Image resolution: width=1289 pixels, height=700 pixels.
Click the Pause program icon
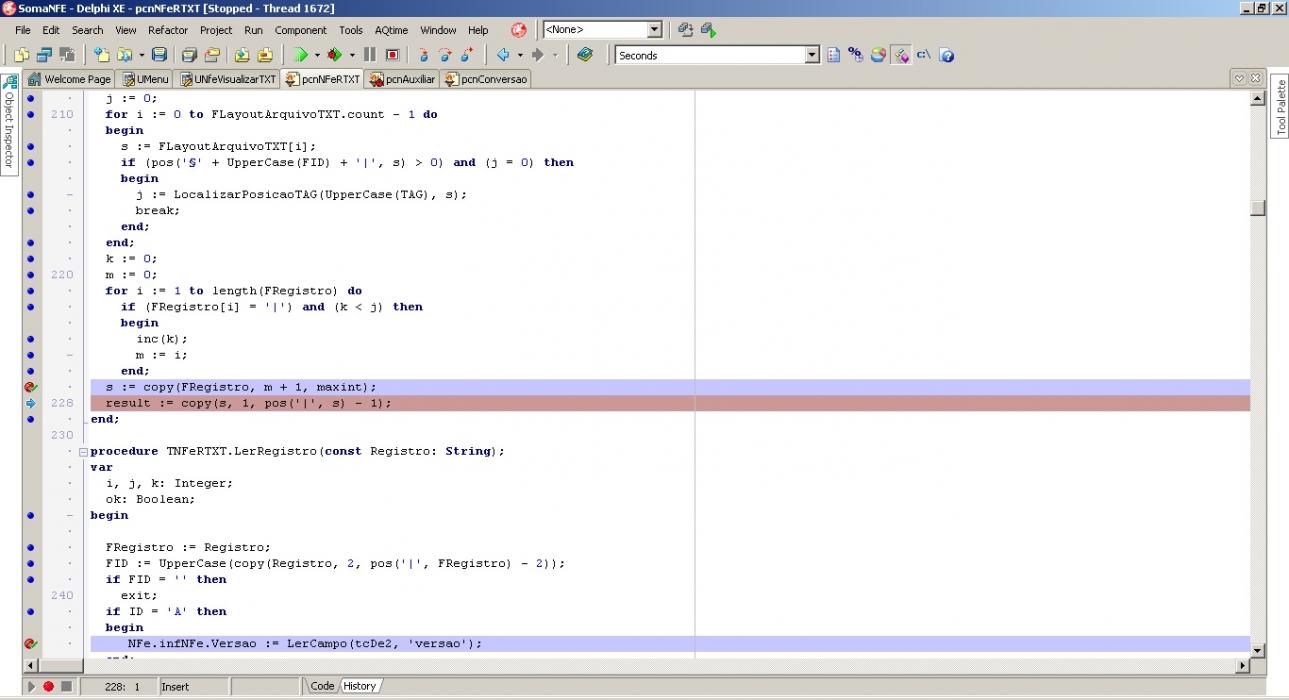pos(369,55)
